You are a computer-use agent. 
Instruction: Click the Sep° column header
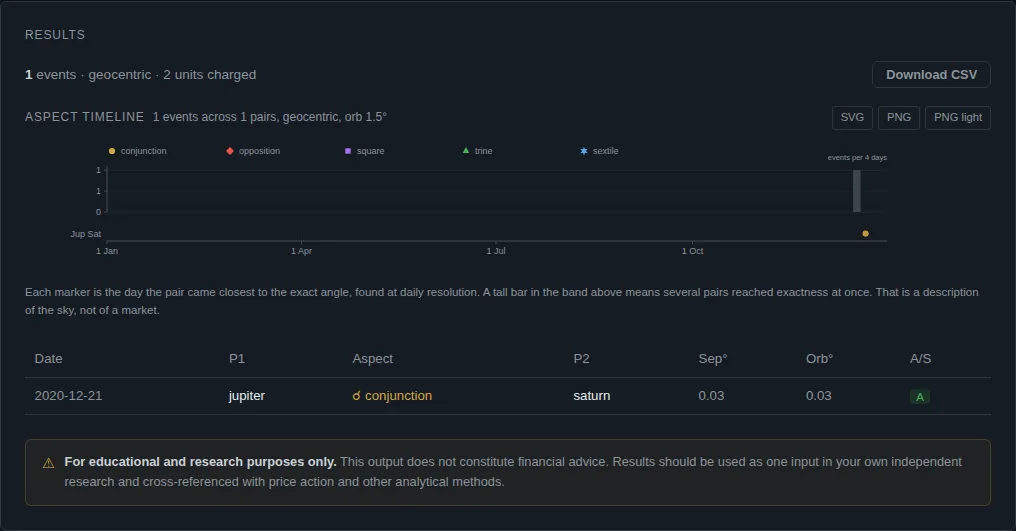tap(713, 359)
